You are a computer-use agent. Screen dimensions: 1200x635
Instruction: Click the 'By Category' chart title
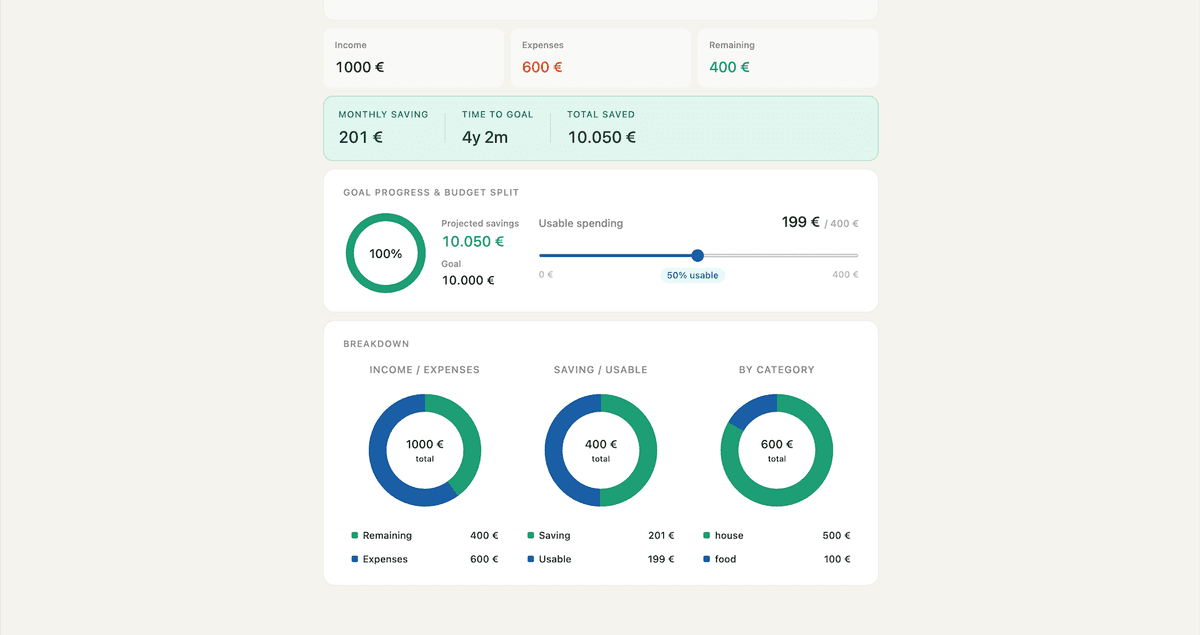tap(777, 370)
